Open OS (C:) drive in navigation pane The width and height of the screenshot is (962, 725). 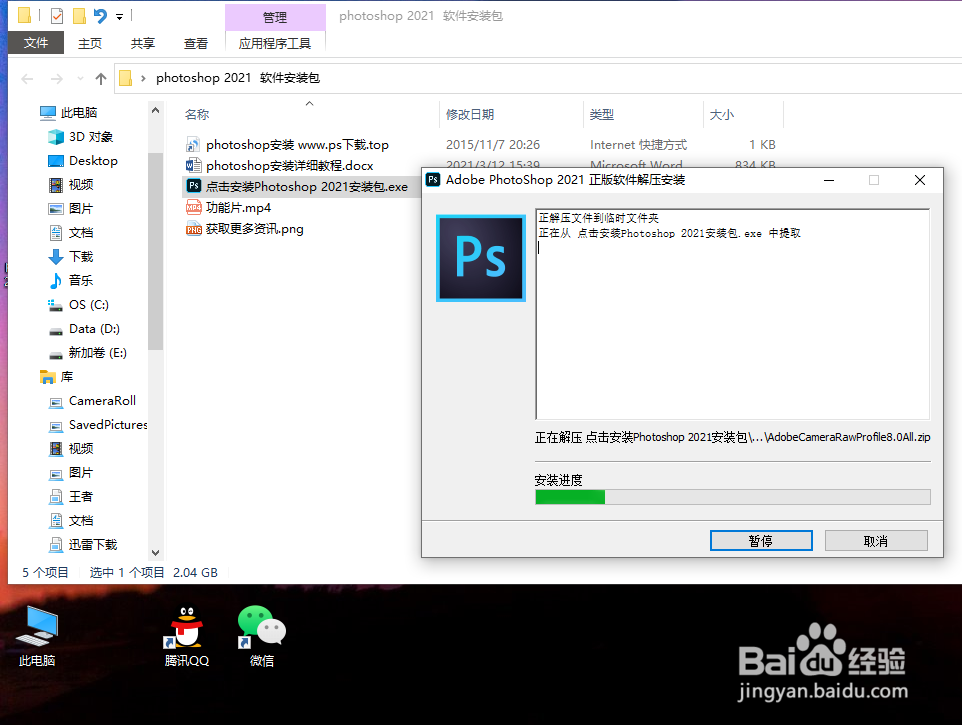88,304
